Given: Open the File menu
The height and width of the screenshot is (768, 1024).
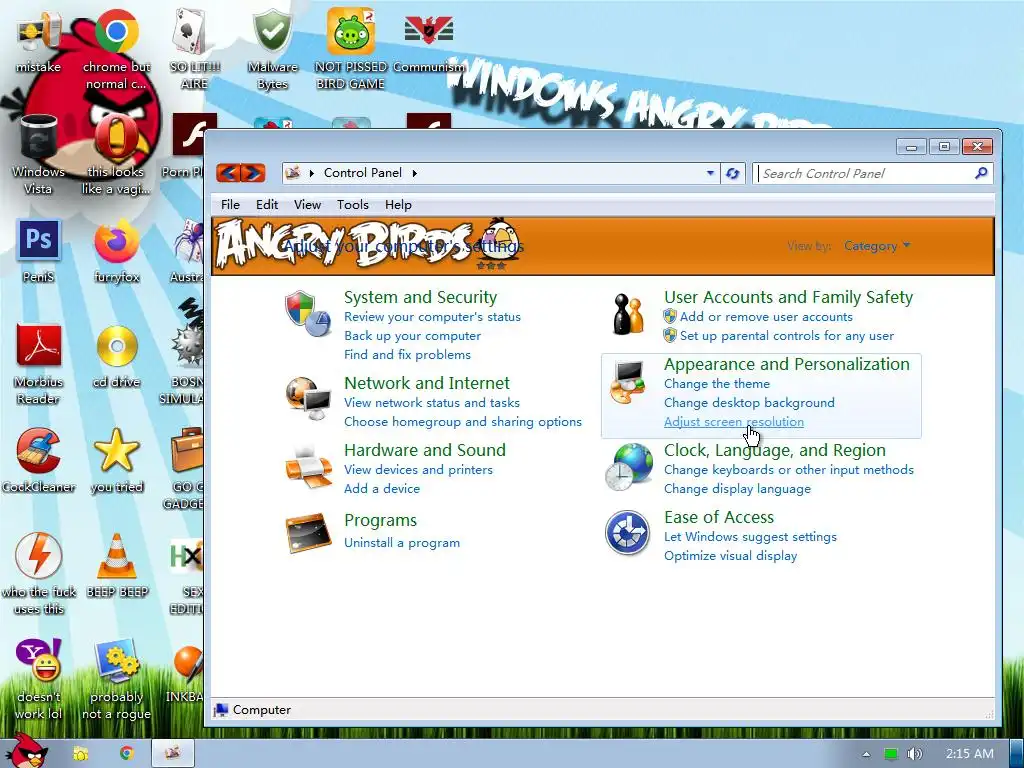Looking at the screenshot, I should (230, 204).
